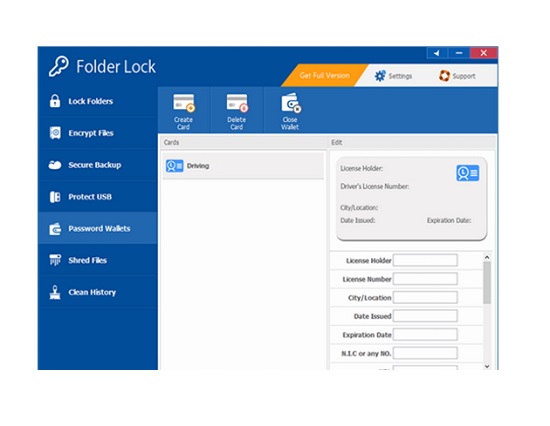Click the N.I.C or any NO. field
The width and height of the screenshot is (550, 426).
425,353
